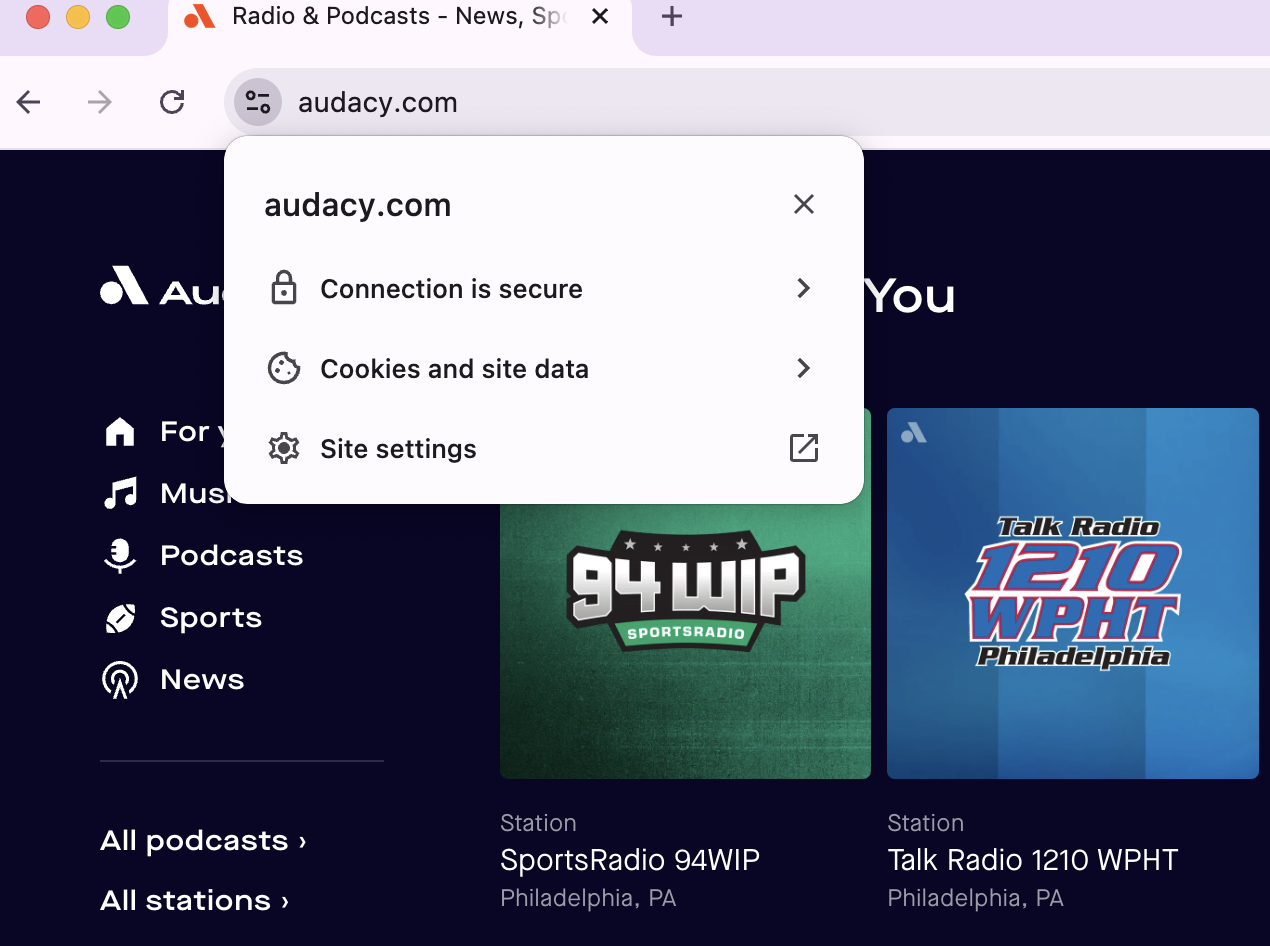Viewport: 1270px width, 946px height.
Task: Expand Connection is secure details
Action: point(803,289)
